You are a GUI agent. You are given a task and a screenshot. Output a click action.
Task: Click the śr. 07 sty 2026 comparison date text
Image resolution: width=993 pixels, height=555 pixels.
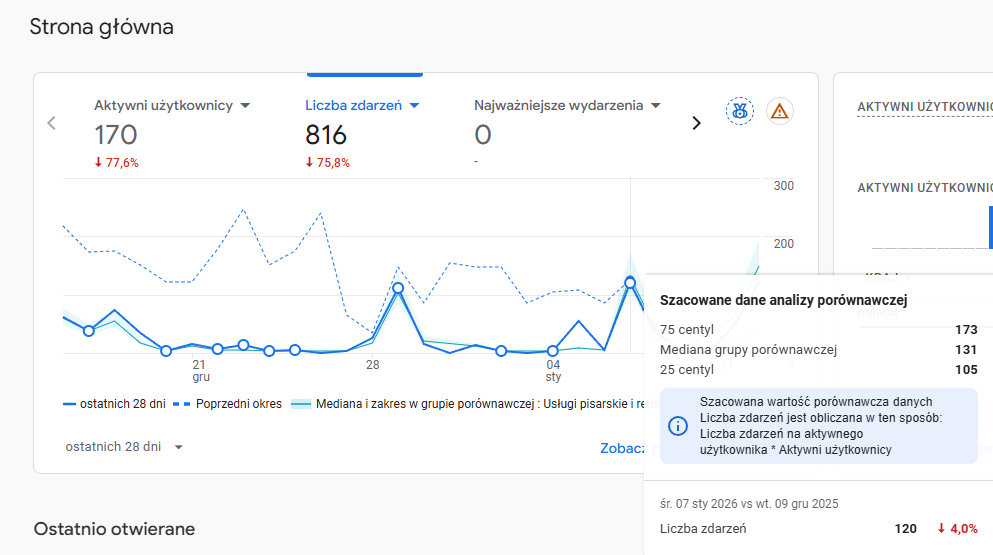click(749, 504)
